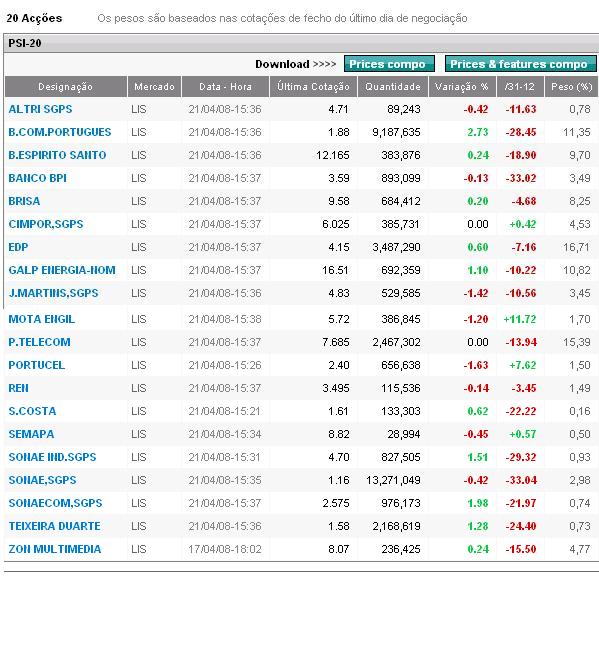
Task: Click the CIMPOR year-to-date value +0.42
Action: [x=523, y=224]
